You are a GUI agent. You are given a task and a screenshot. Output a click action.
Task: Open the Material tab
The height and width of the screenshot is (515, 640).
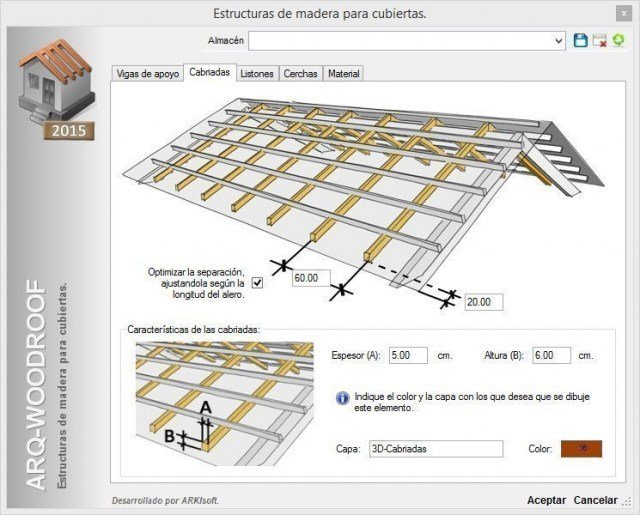click(x=344, y=74)
